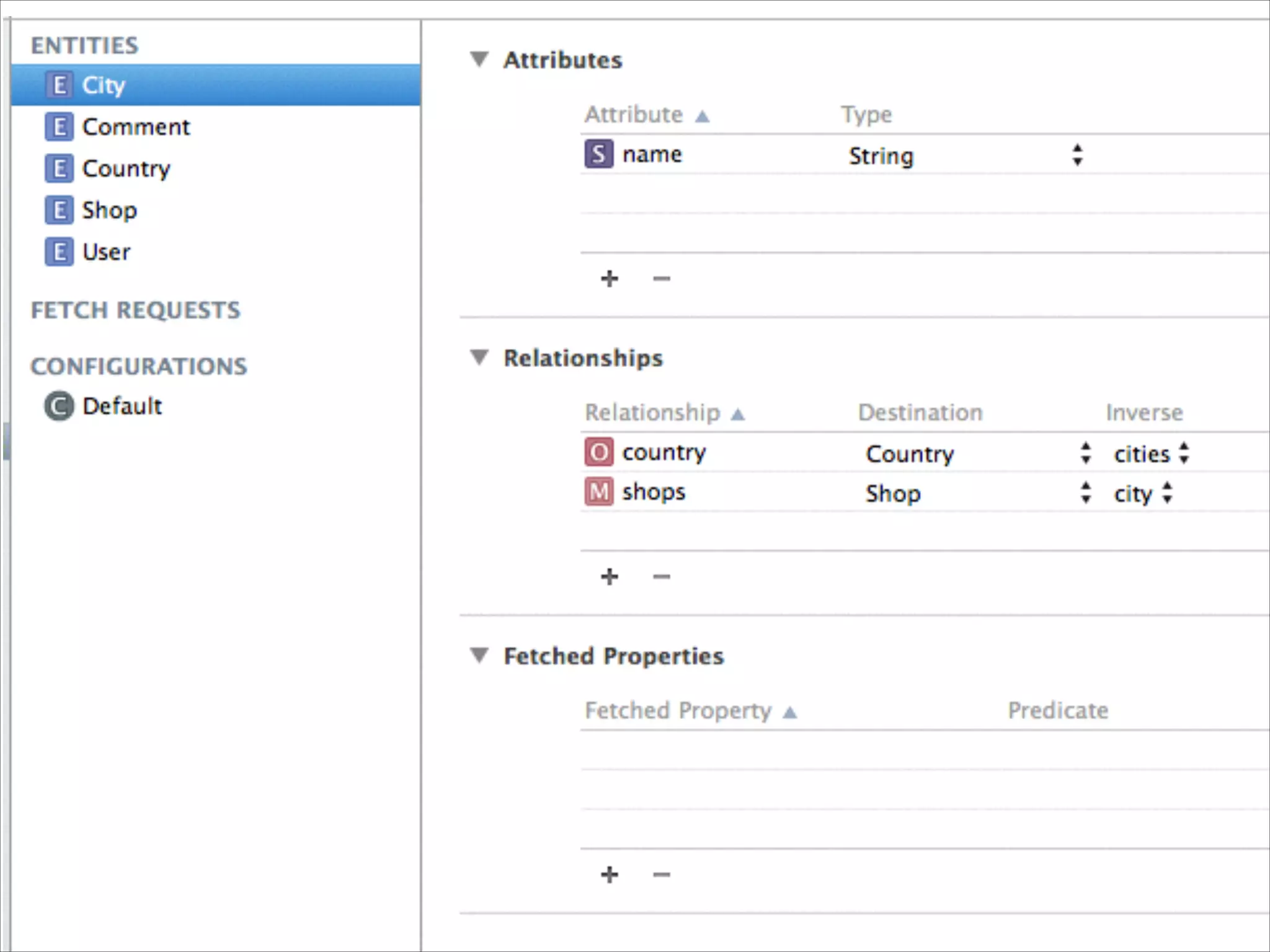This screenshot has height=952, width=1270.
Task: Click the to-one icon for country relationship
Action: tap(598, 452)
